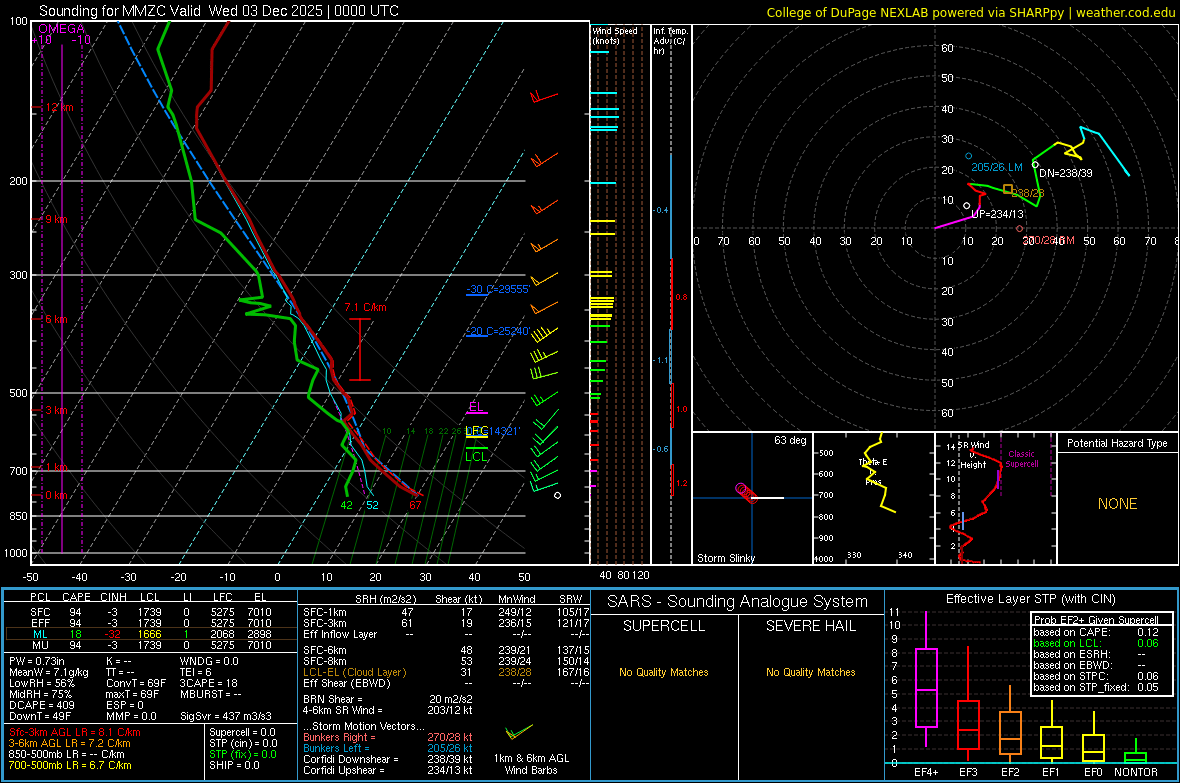Click the 700-500mb LR = 6.7 C/km line
1180x783 pixels.
(x=70, y=765)
